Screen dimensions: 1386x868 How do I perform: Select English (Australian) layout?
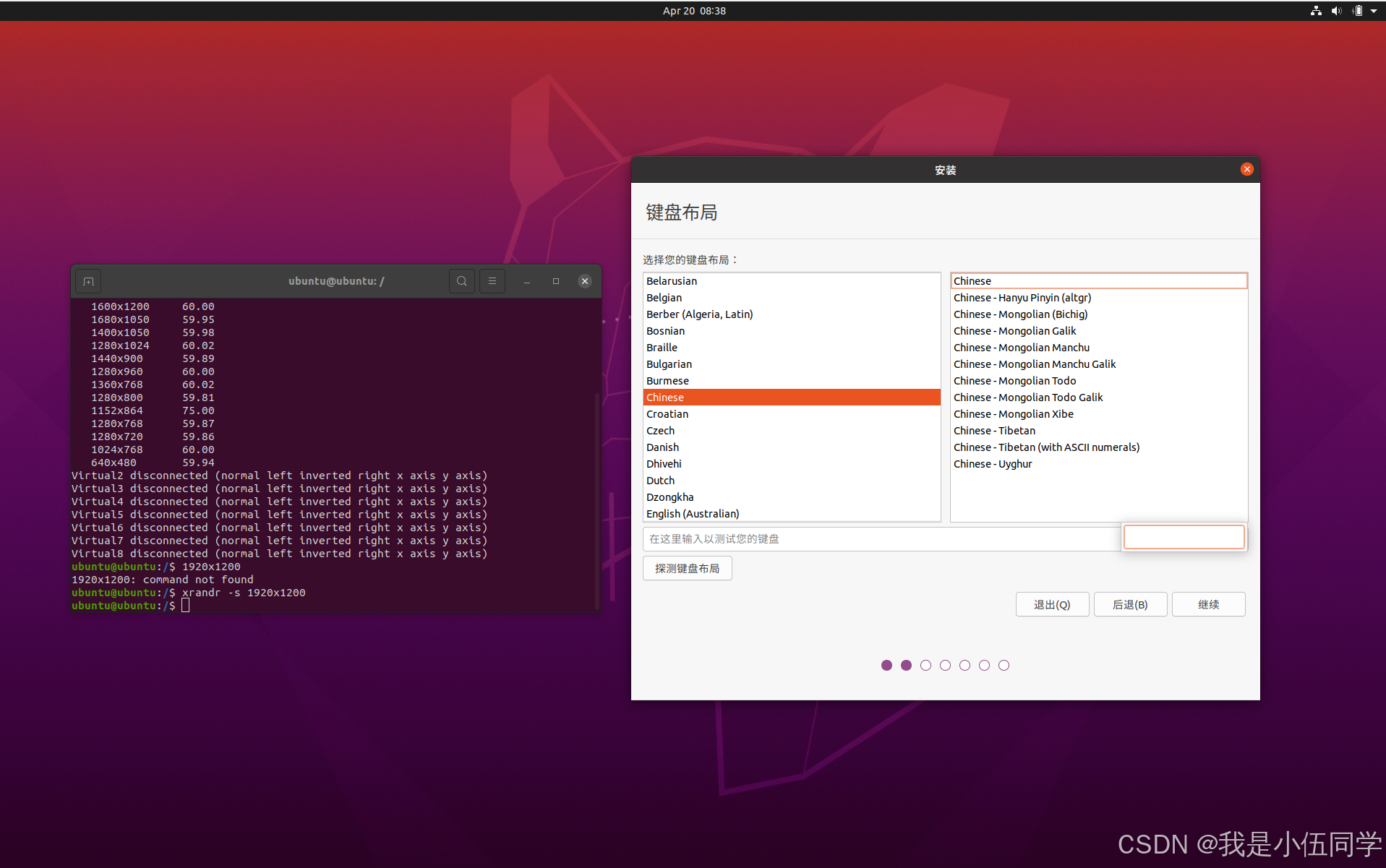pos(692,513)
